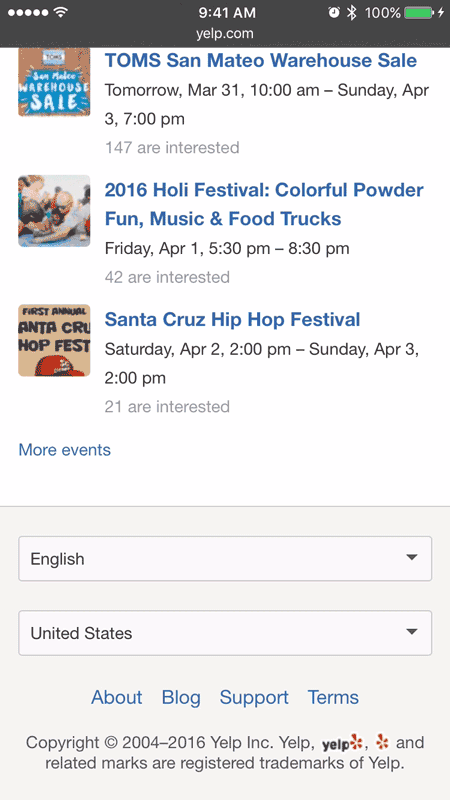Open the Blog footer link
This screenshot has width=450, height=800.
tap(181, 697)
